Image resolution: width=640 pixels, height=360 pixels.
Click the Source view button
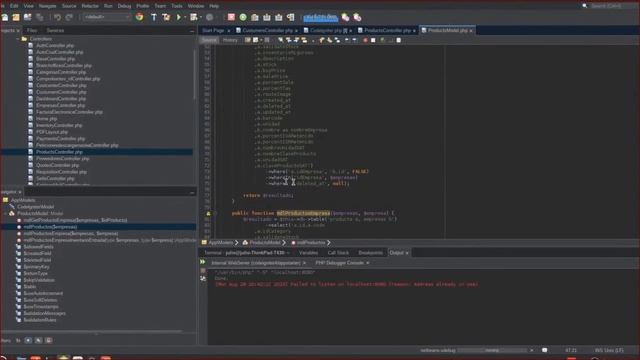[209, 40]
